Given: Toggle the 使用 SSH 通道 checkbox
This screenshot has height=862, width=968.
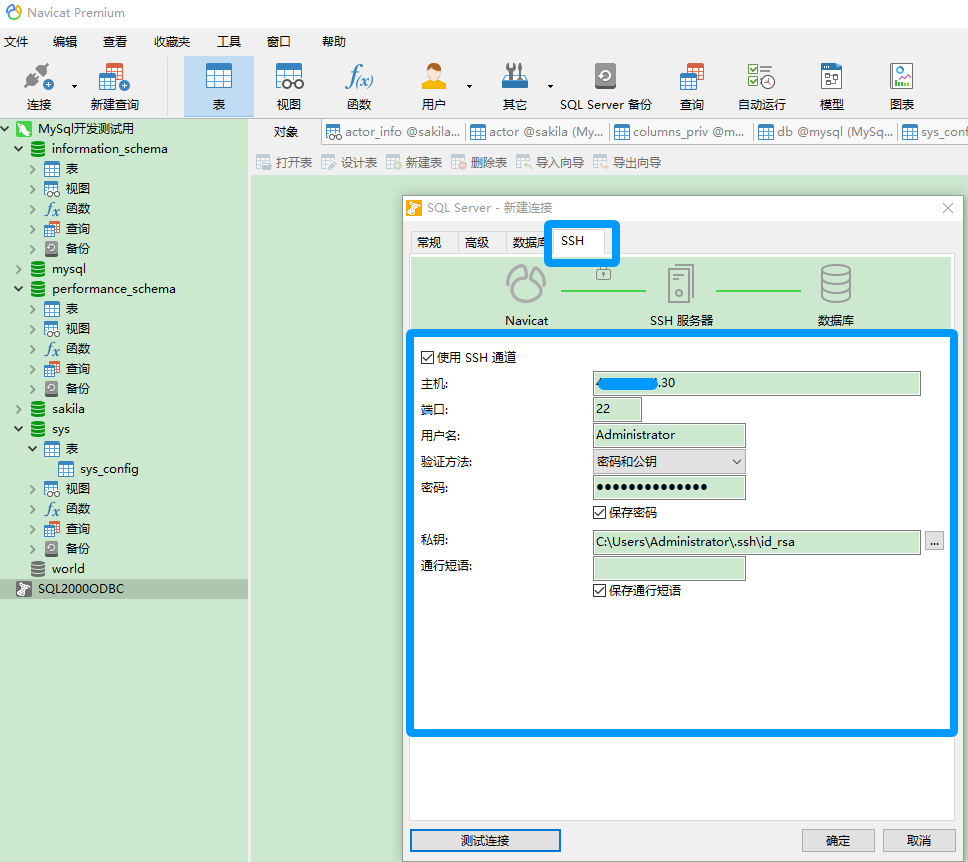Looking at the screenshot, I should (427, 358).
